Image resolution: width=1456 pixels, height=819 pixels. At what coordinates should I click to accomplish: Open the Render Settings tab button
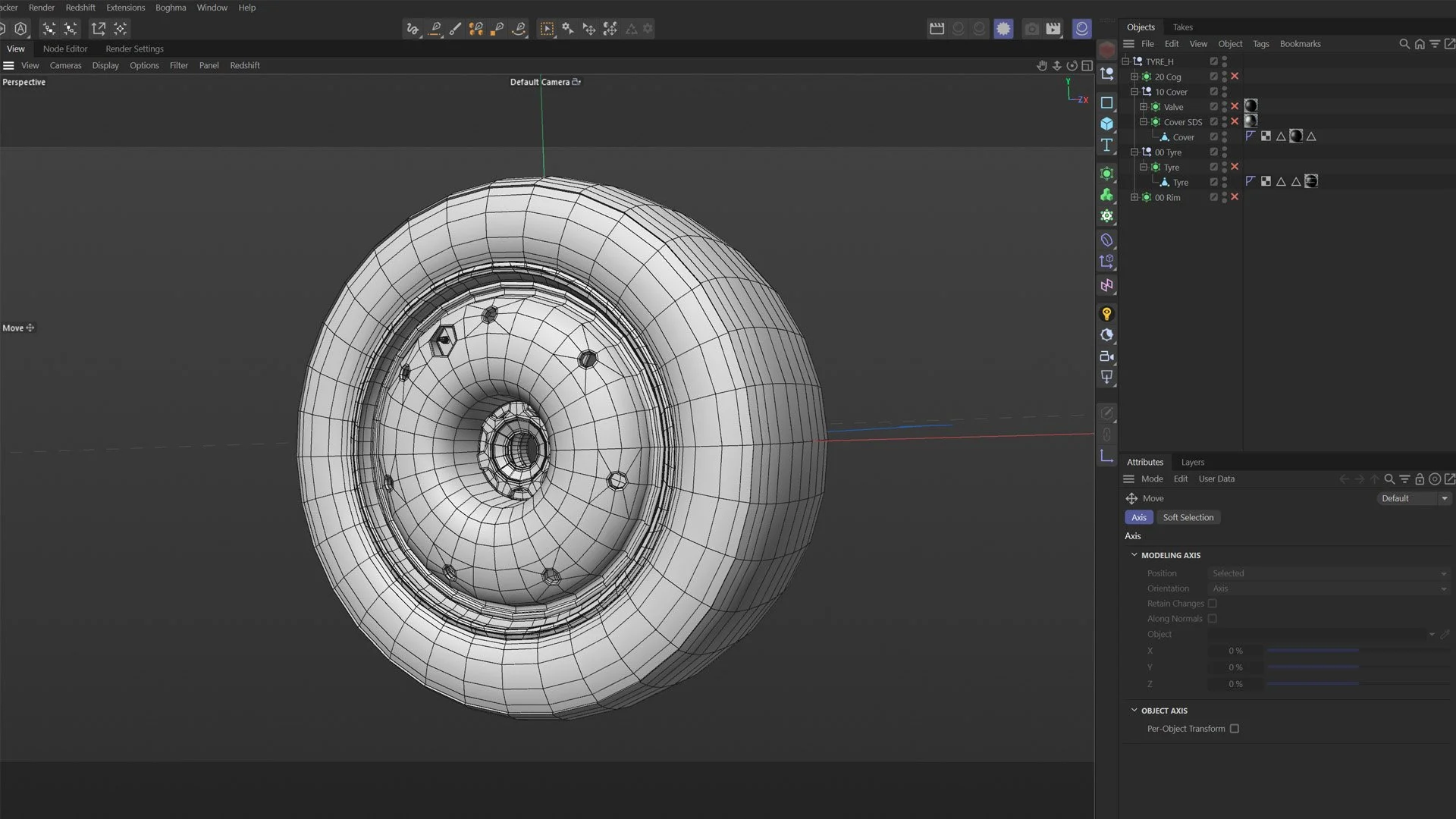(134, 49)
